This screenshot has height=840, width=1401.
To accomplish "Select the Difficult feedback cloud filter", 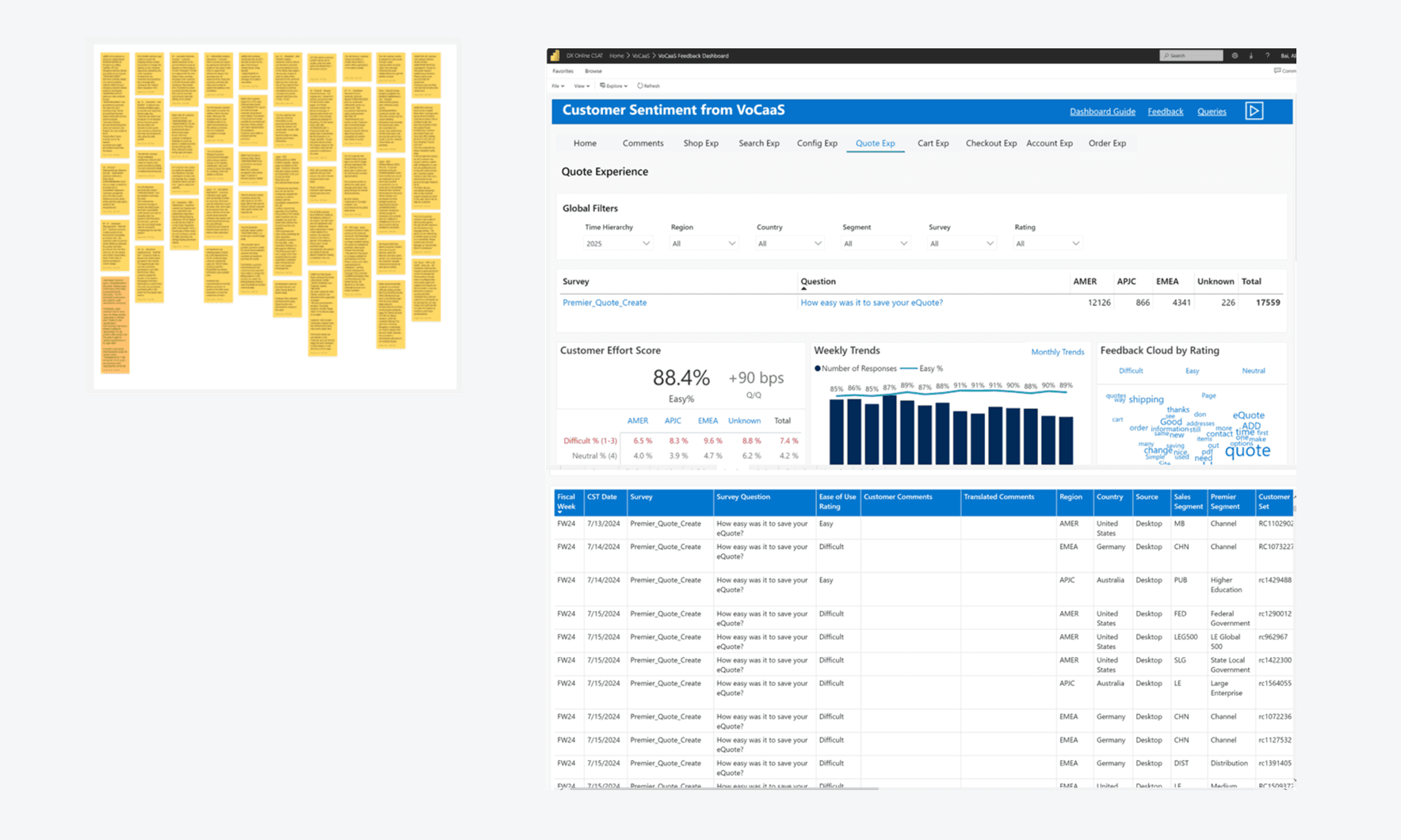I will 1131,371.
